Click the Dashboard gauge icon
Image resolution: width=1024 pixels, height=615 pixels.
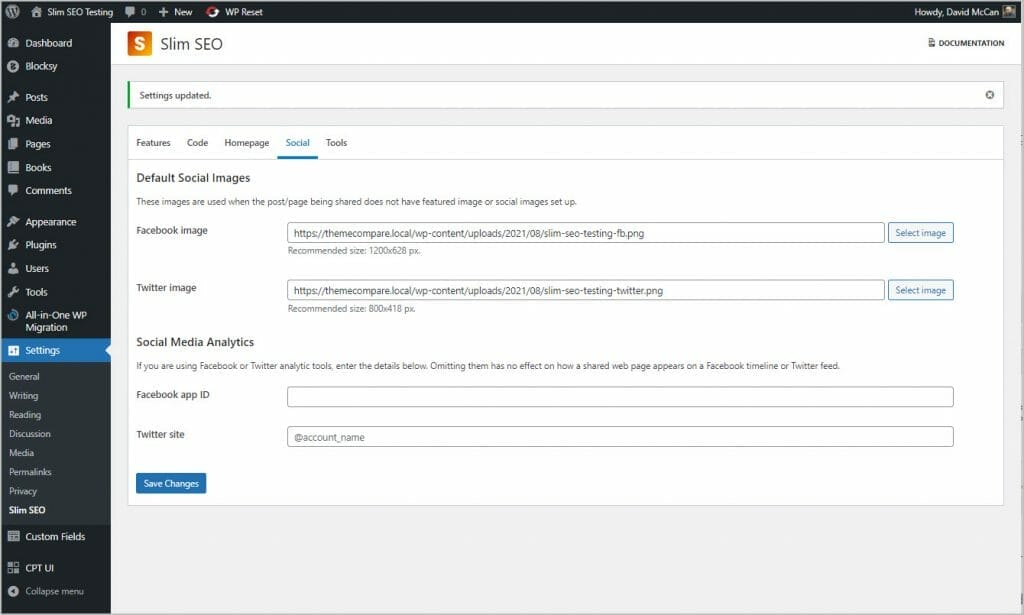pos(13,43)
